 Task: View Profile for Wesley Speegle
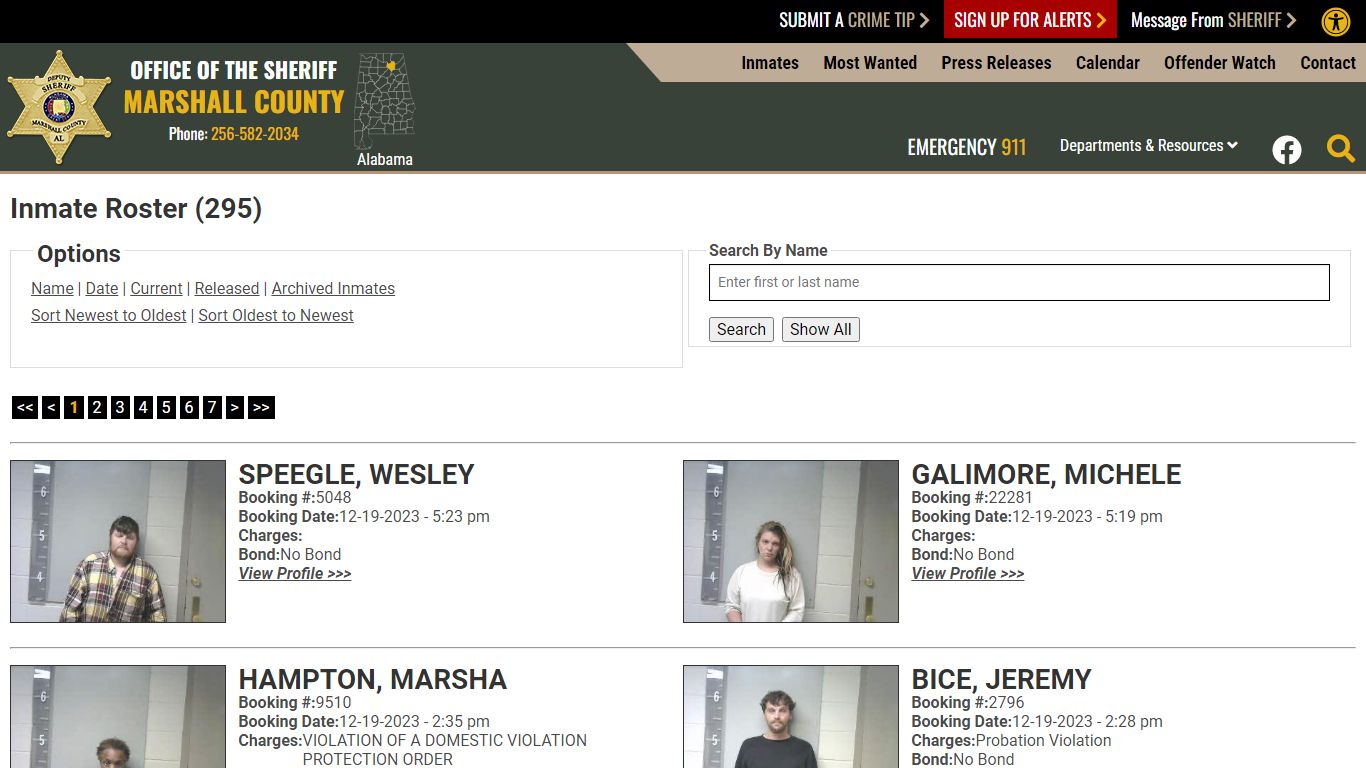pos(295,573)
